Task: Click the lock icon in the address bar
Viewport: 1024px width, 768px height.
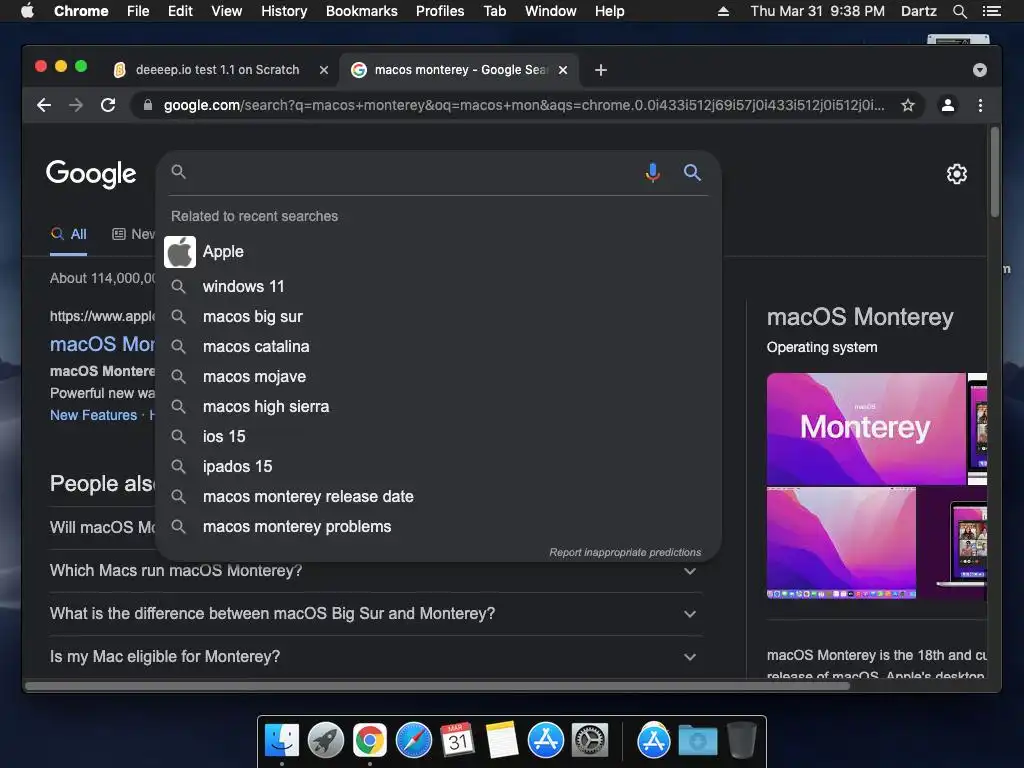Action: pyautogui.click(x=148, y=105)
